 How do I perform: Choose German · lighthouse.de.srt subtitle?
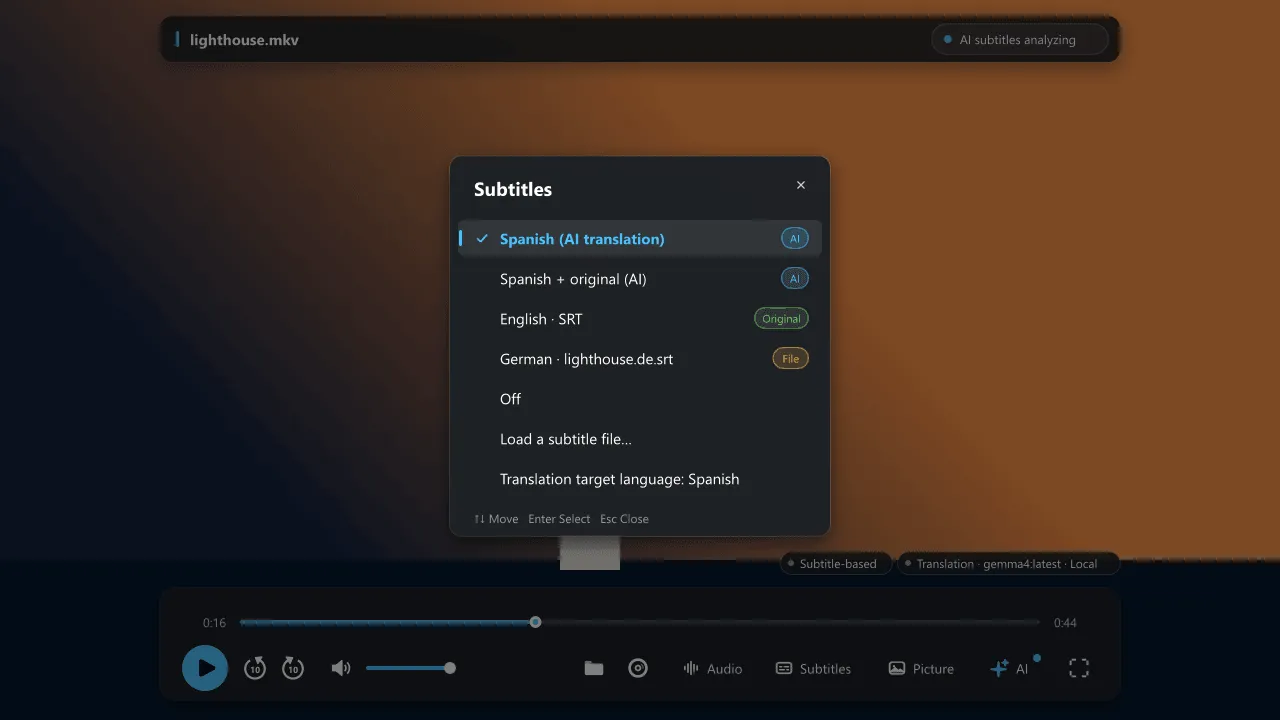click(x=640, y=359)
